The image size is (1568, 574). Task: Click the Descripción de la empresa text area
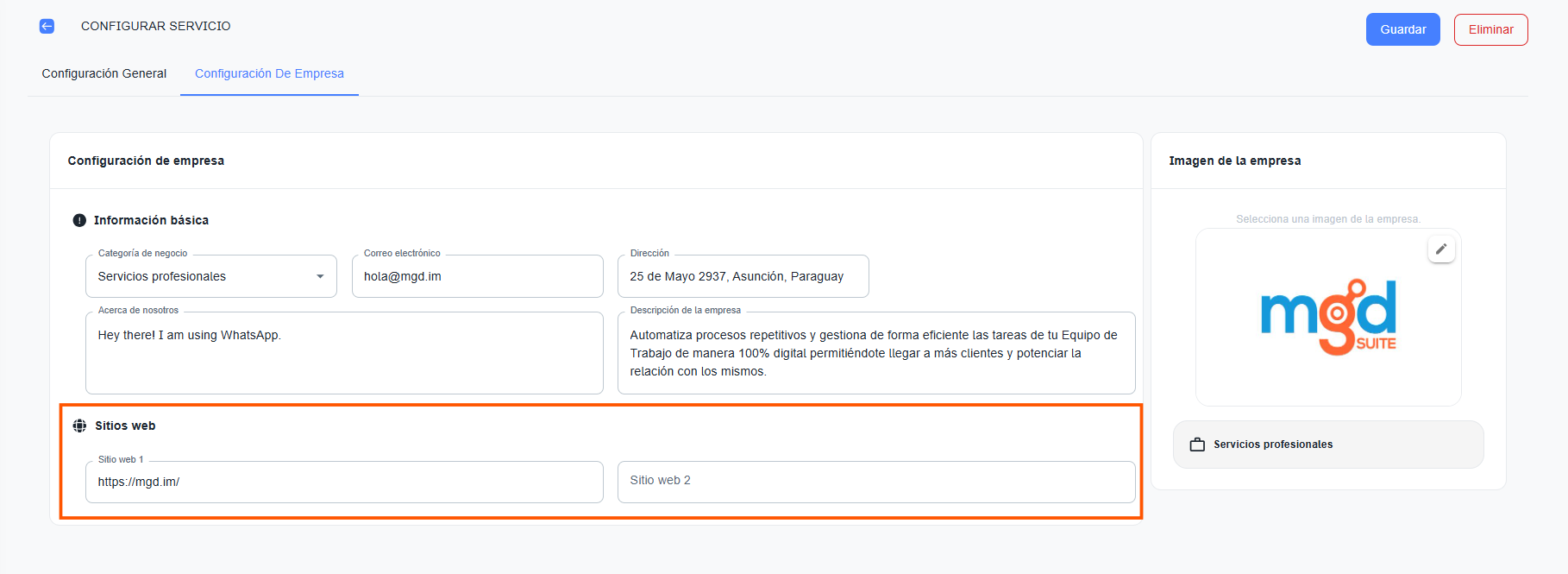point(875,354)
